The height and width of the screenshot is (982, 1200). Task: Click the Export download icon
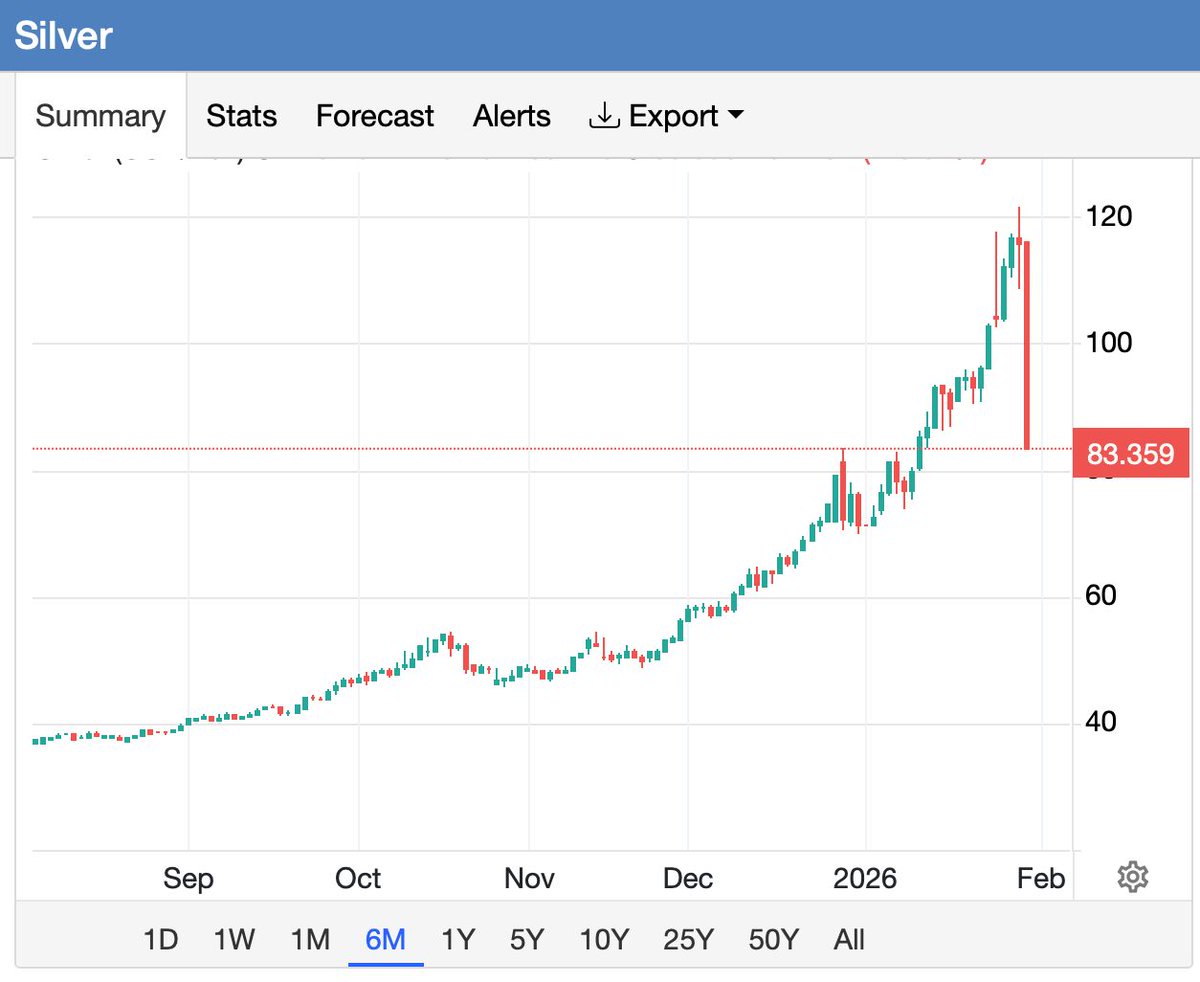[x=604, y=116]
